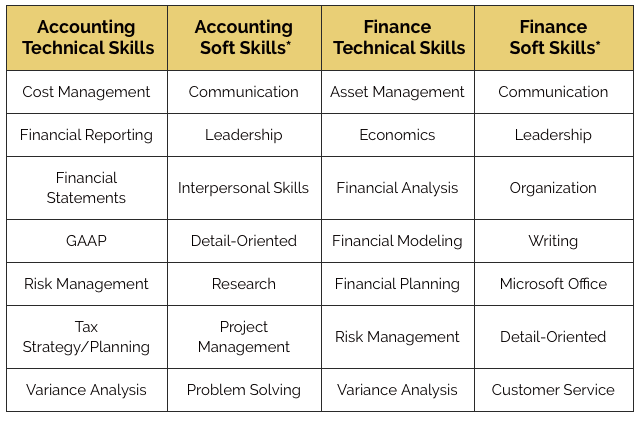The width and height of the screenshot is (639, 421).
Task: Select the Interpersonal Skills cell
Action: [244, 188]
